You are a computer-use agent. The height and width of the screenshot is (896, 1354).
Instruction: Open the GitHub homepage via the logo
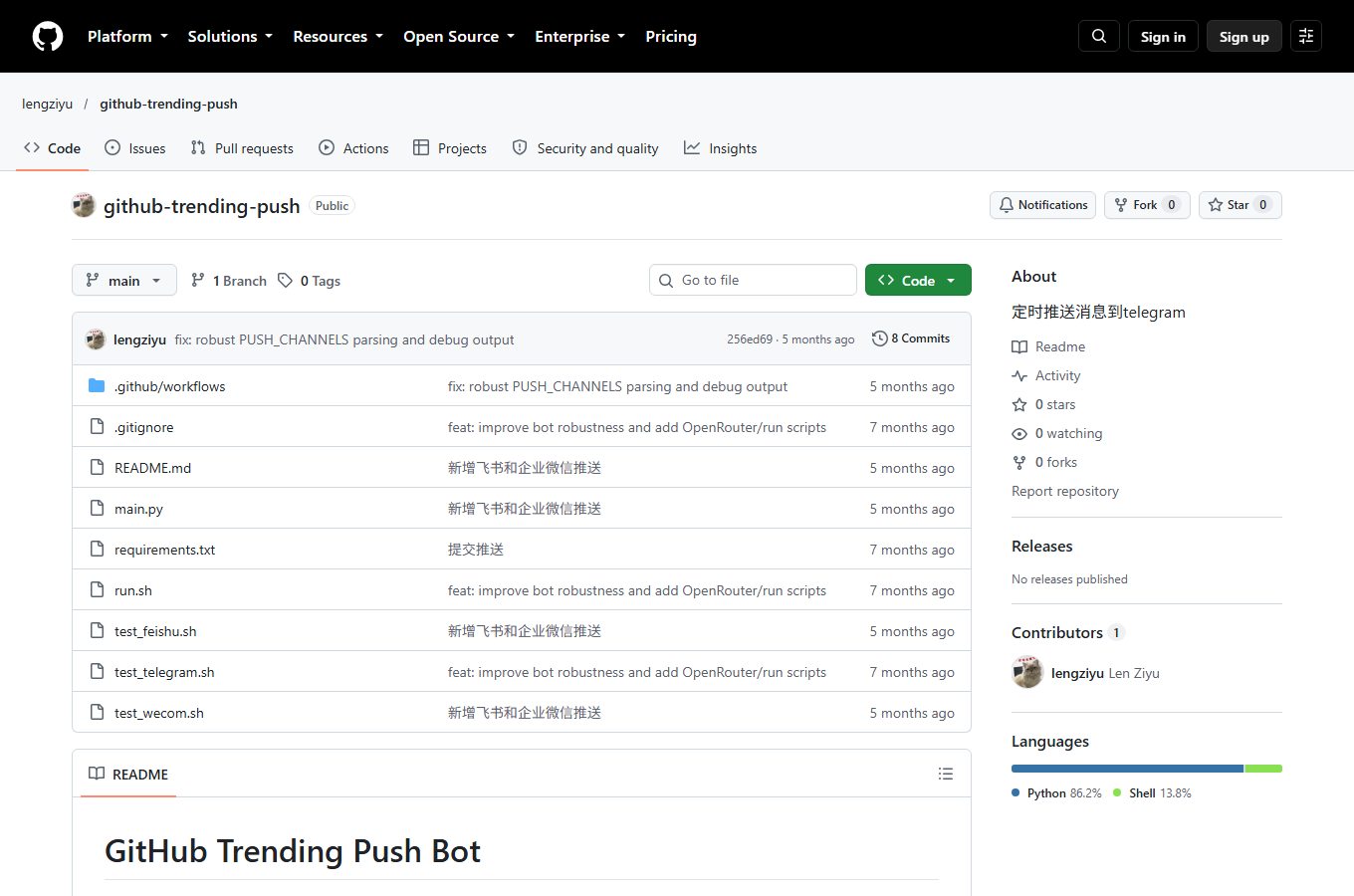tap(48, 36)
